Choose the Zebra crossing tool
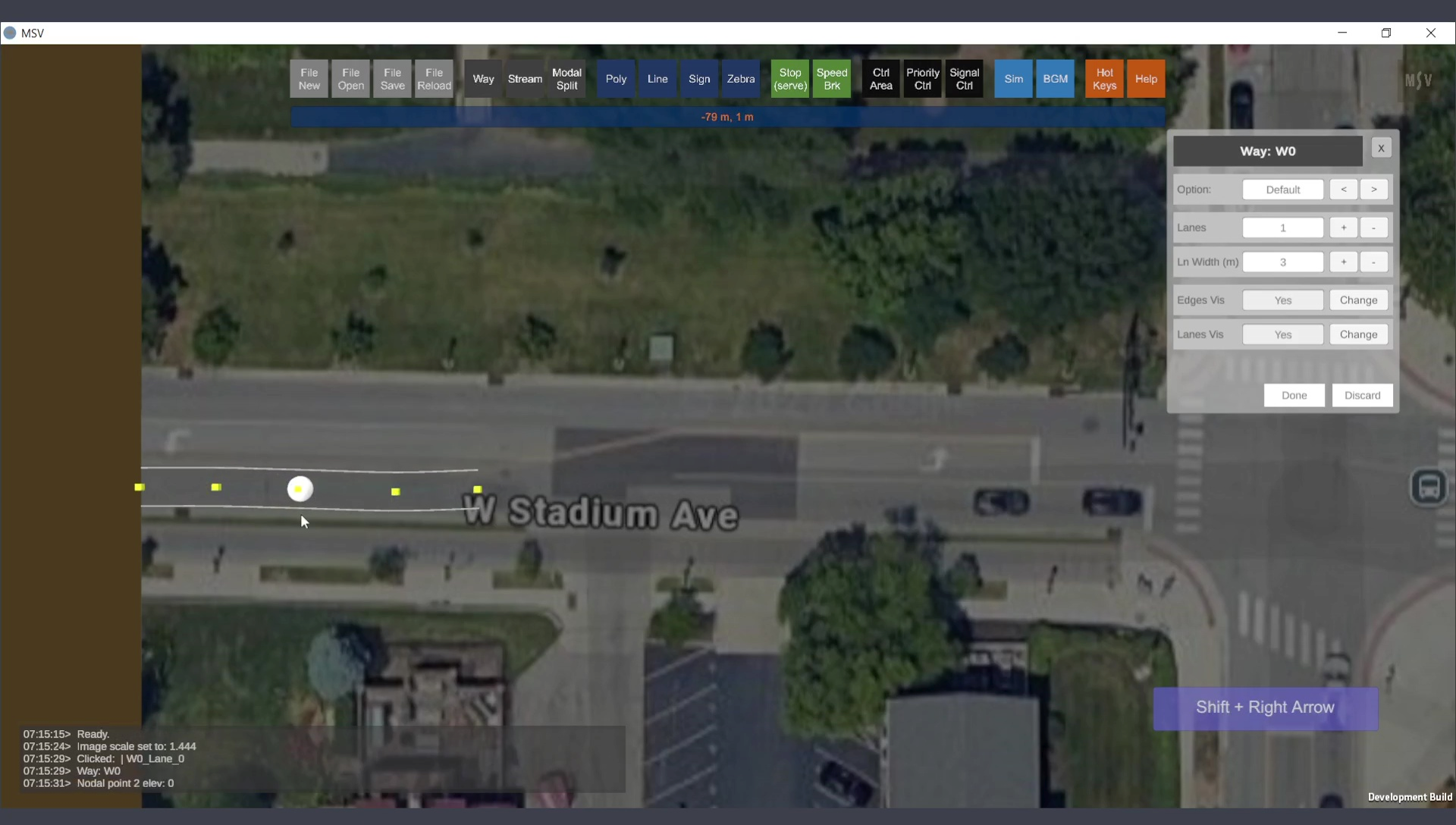 coord(741,79)
